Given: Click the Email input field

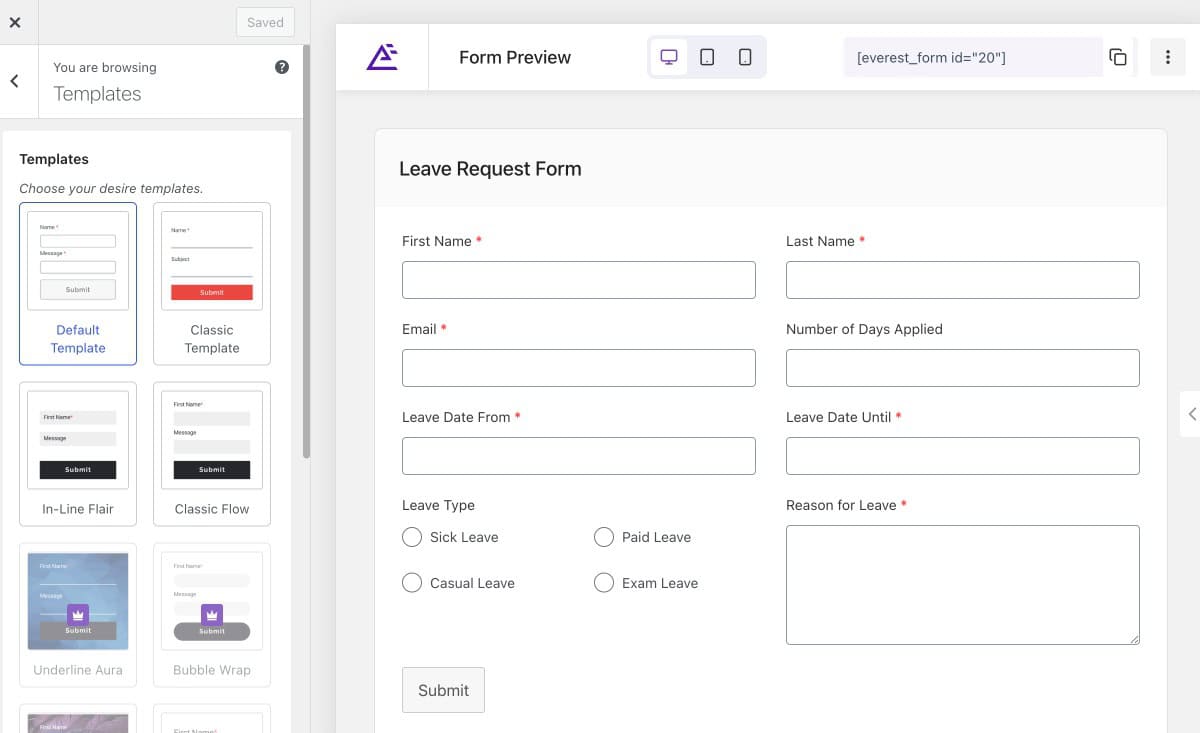Looking at the screenshot, I should tap(579, 368).
